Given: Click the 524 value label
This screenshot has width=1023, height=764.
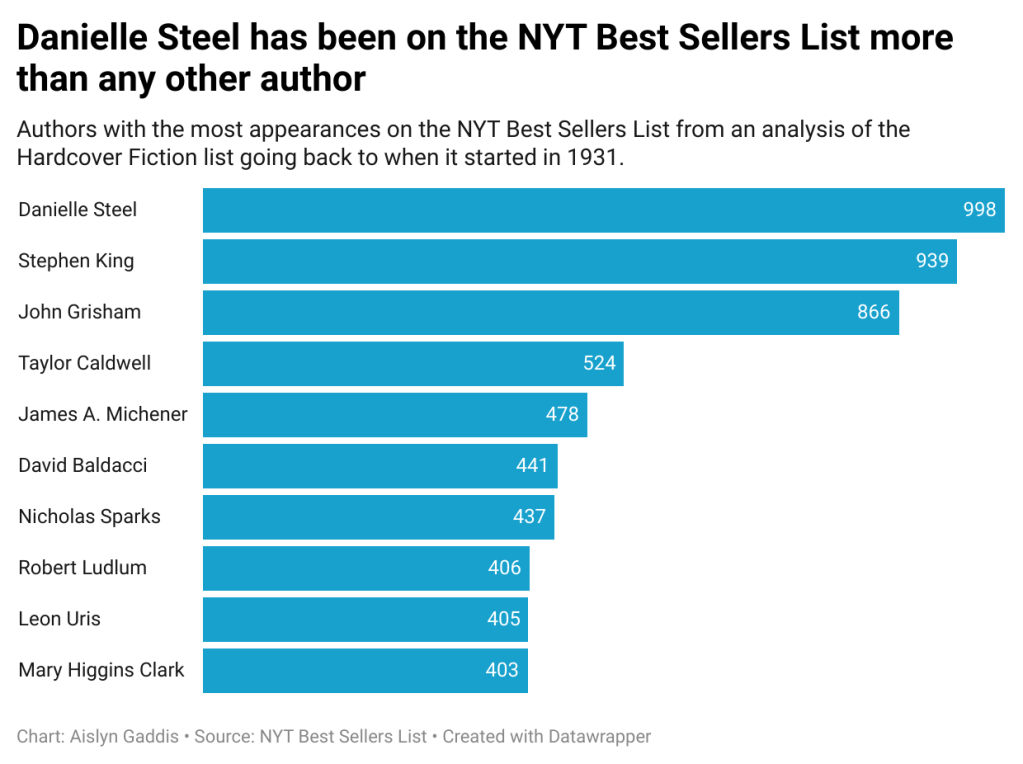Looking at the screenshot, I should (599, 363).
